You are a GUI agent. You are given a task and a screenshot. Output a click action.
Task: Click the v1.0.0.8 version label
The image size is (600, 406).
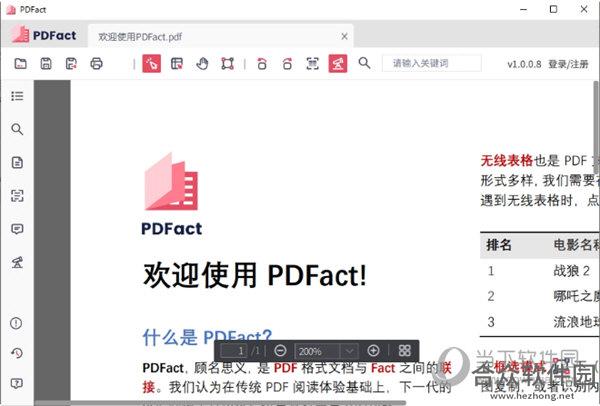point(524,64)
